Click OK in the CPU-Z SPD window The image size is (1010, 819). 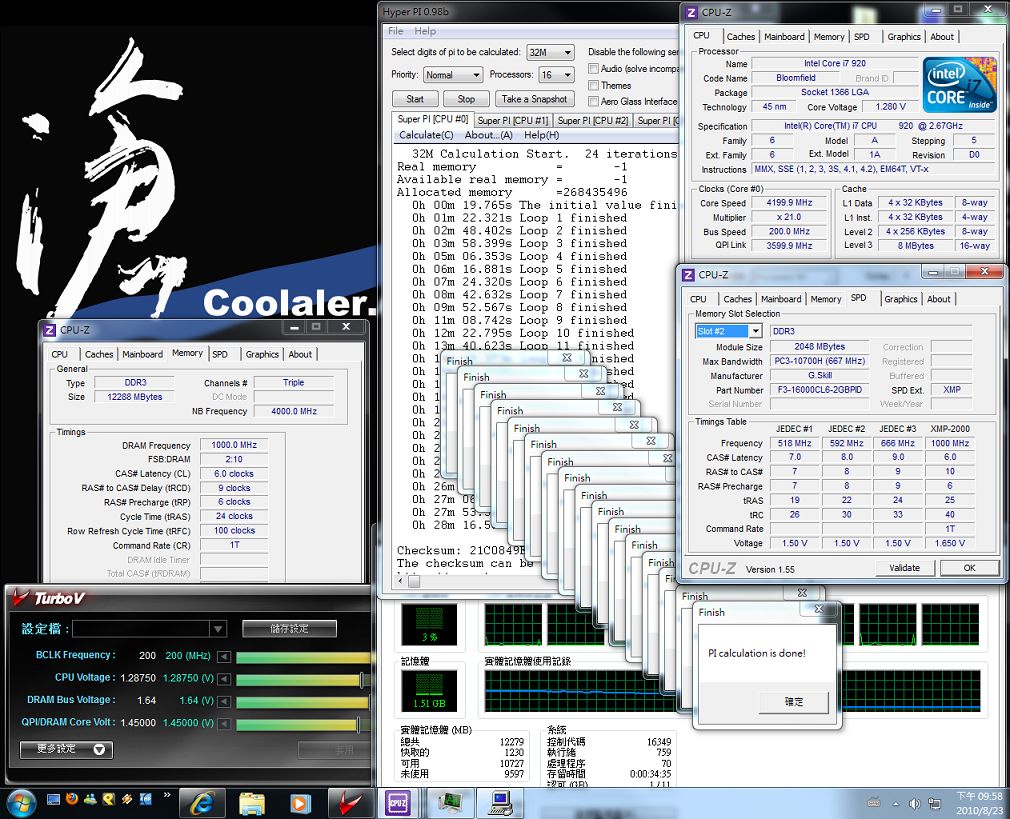click(969, 568)
